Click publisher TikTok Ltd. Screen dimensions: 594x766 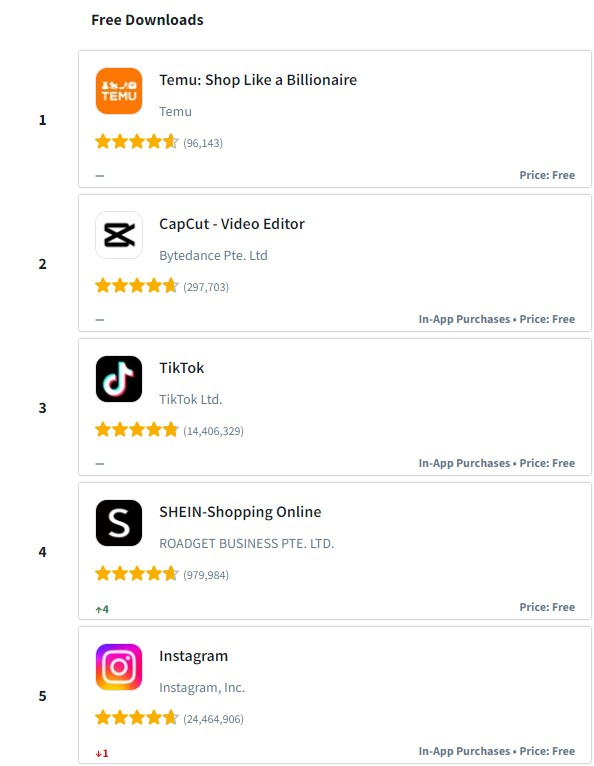191,400
